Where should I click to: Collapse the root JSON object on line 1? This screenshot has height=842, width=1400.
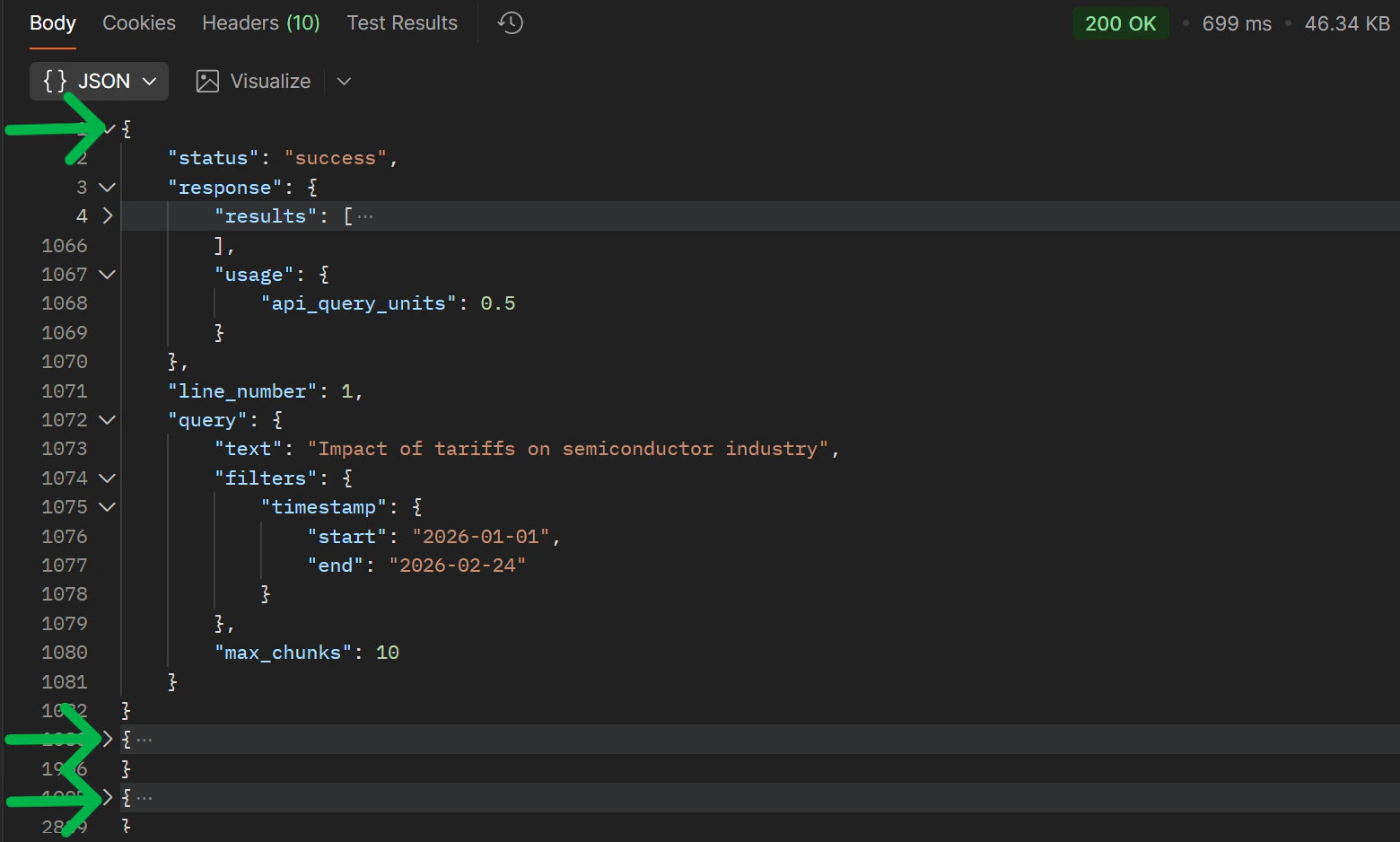coord(107,128)
